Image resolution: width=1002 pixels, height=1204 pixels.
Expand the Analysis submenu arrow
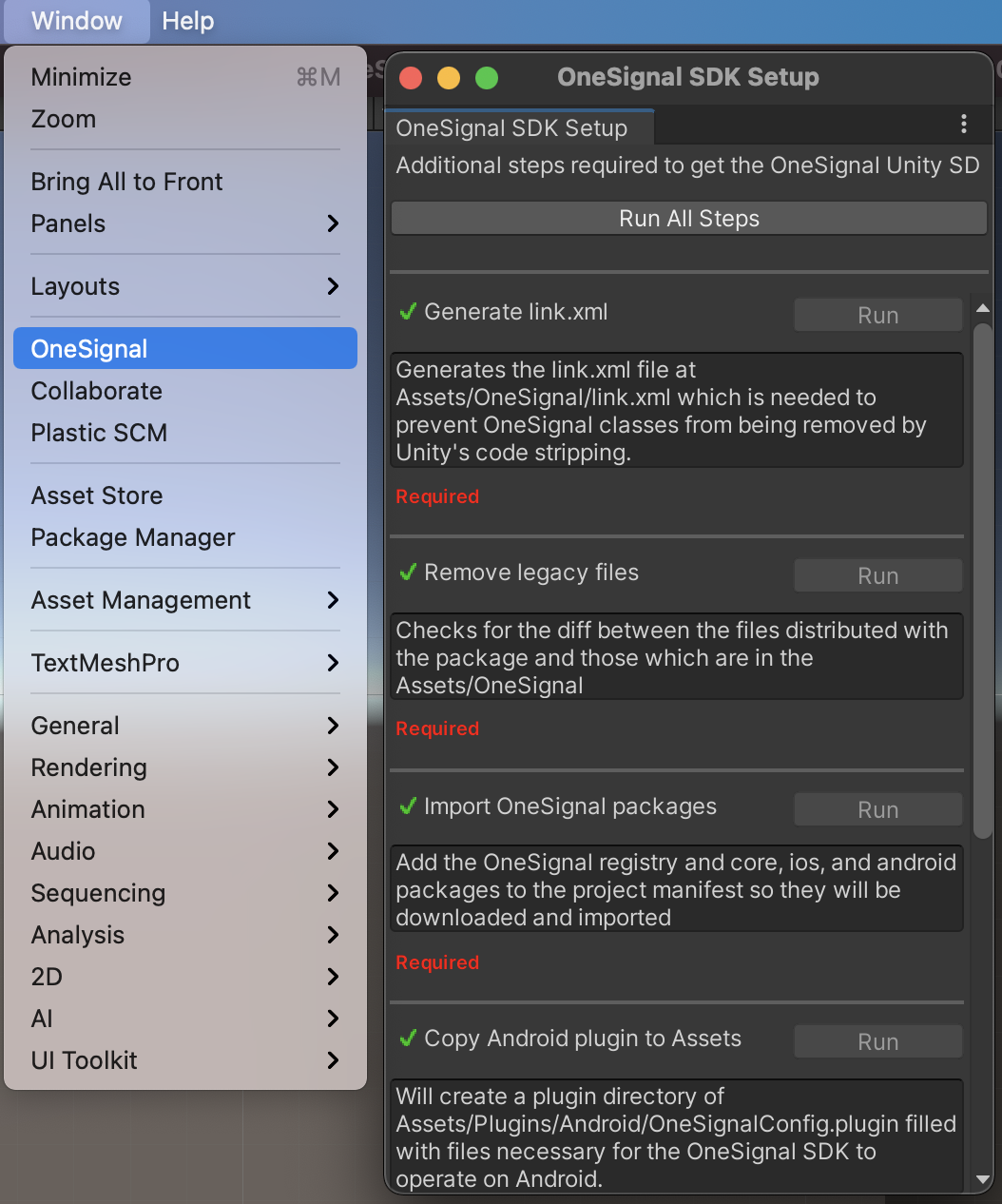tap(333, 935)
